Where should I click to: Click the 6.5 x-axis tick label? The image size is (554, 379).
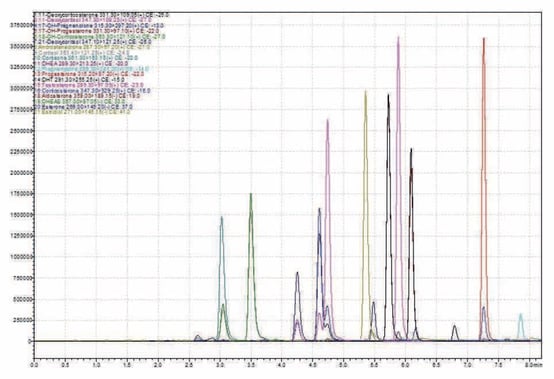(436, 365)
